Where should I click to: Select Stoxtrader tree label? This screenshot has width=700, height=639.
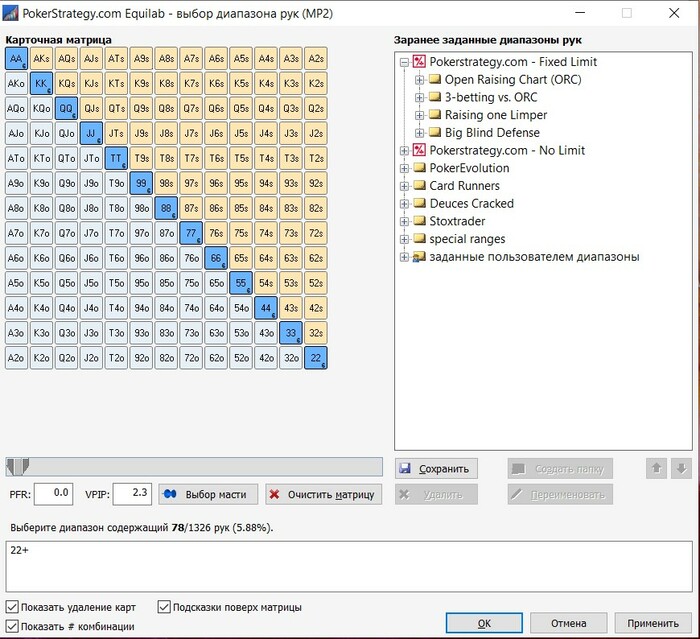click(x=457, y=221)
